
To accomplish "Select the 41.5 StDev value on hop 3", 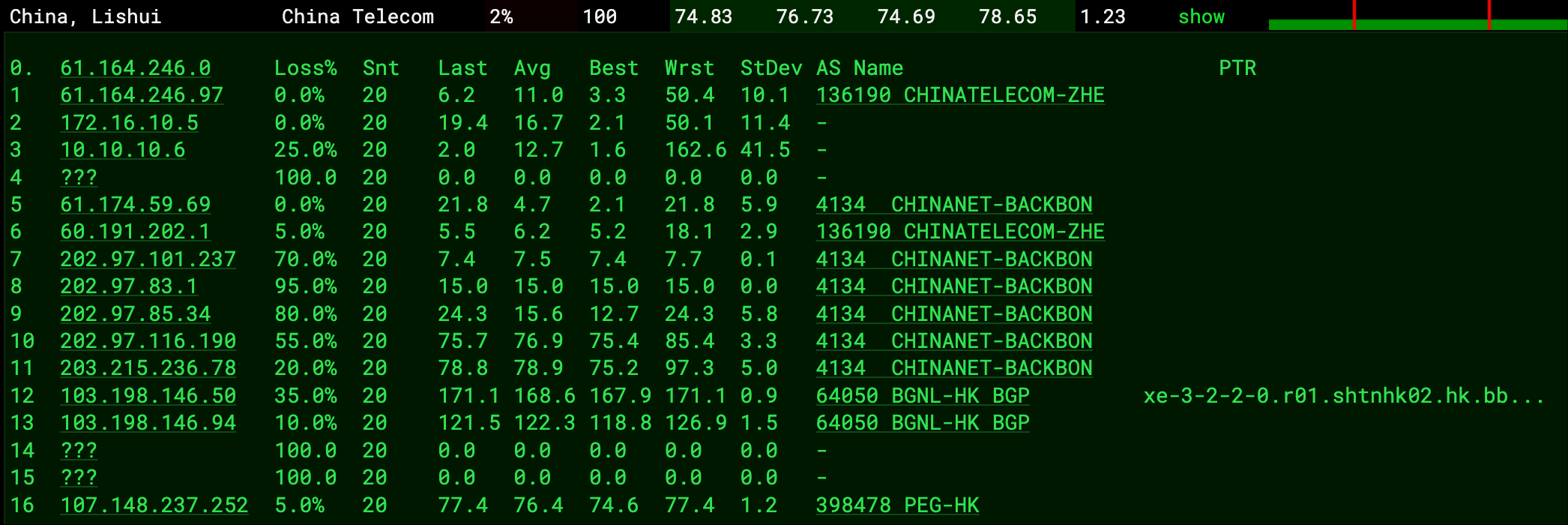I will pyautogui.click(x=765, y=150).
